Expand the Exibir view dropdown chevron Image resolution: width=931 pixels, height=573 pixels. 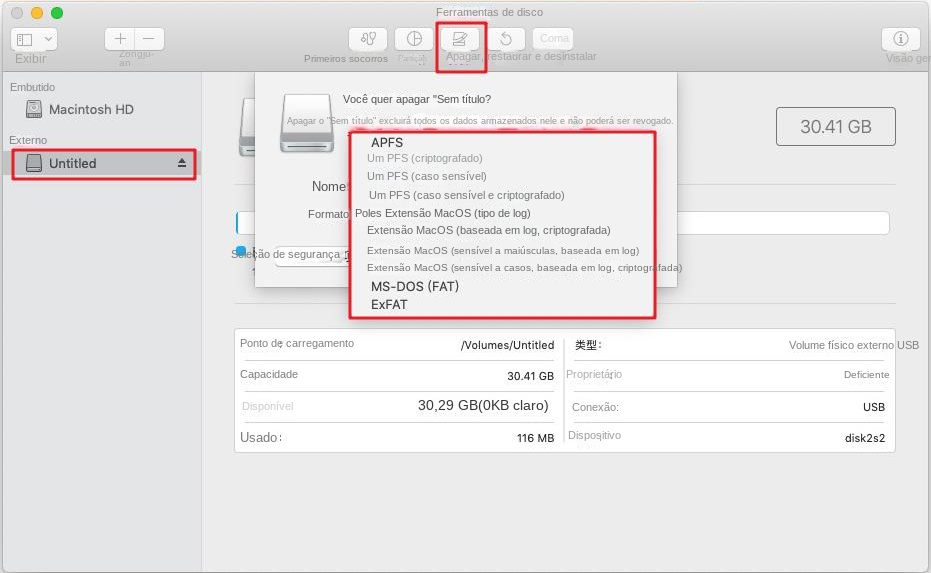tap(49, 39)
